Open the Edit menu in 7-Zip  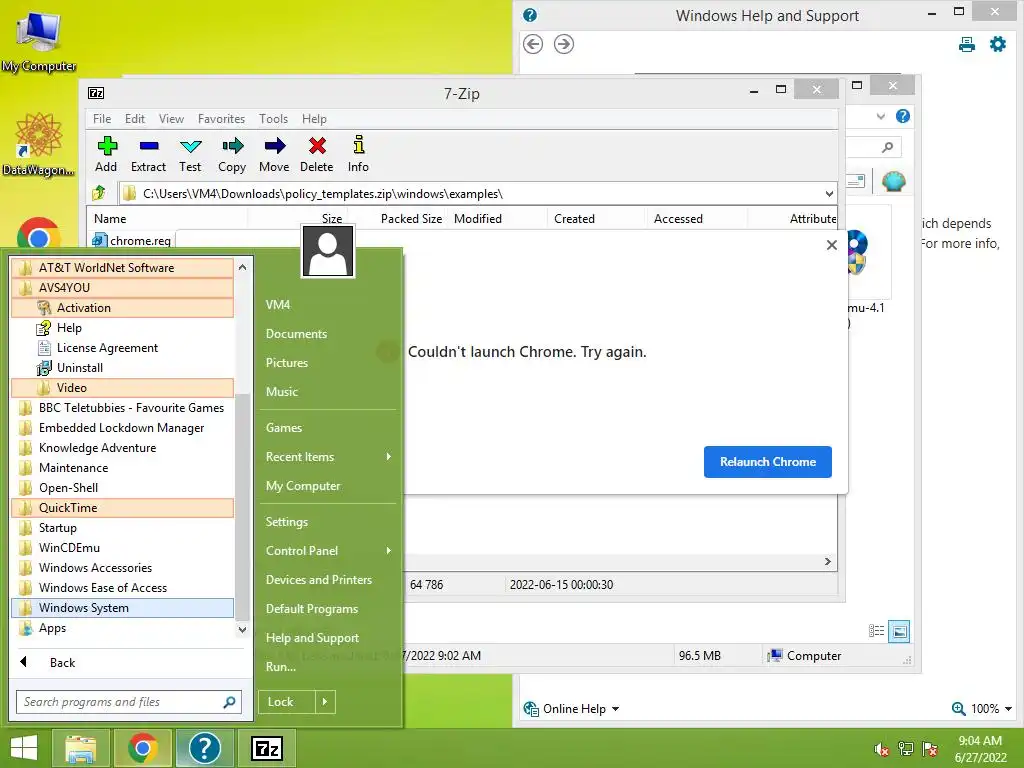tap(135, 119)
